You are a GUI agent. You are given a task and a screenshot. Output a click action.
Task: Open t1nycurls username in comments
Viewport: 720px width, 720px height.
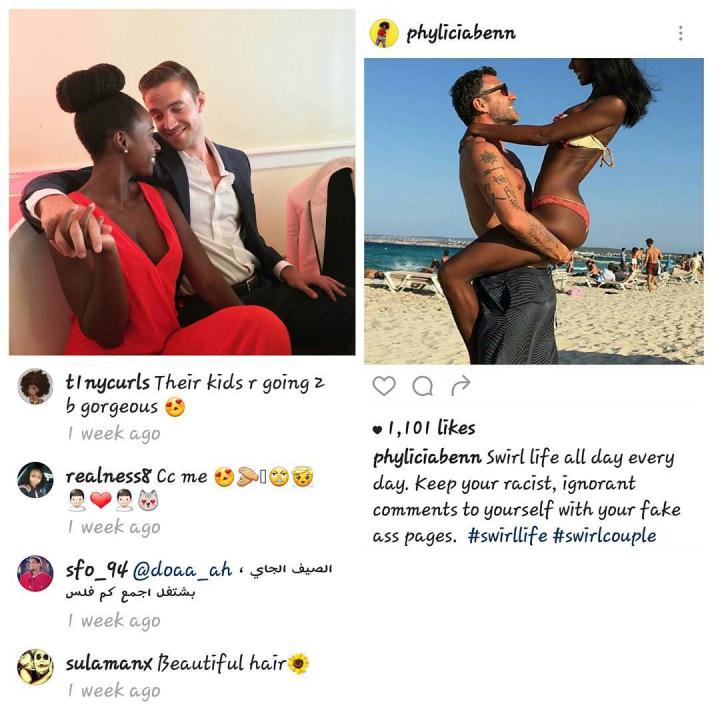coord(107,382)
